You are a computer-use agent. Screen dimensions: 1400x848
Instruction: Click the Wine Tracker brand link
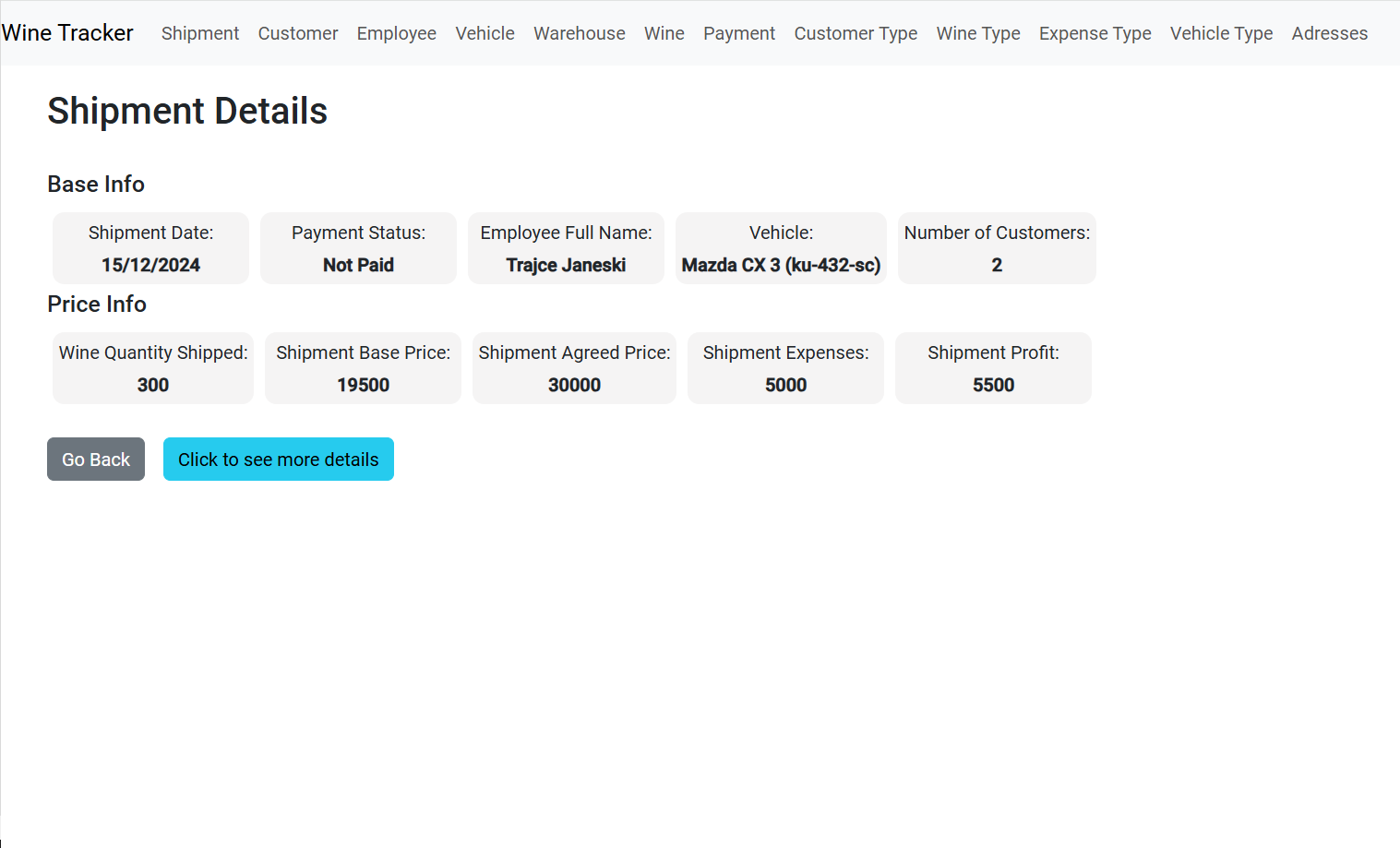[x=67, y=33]
